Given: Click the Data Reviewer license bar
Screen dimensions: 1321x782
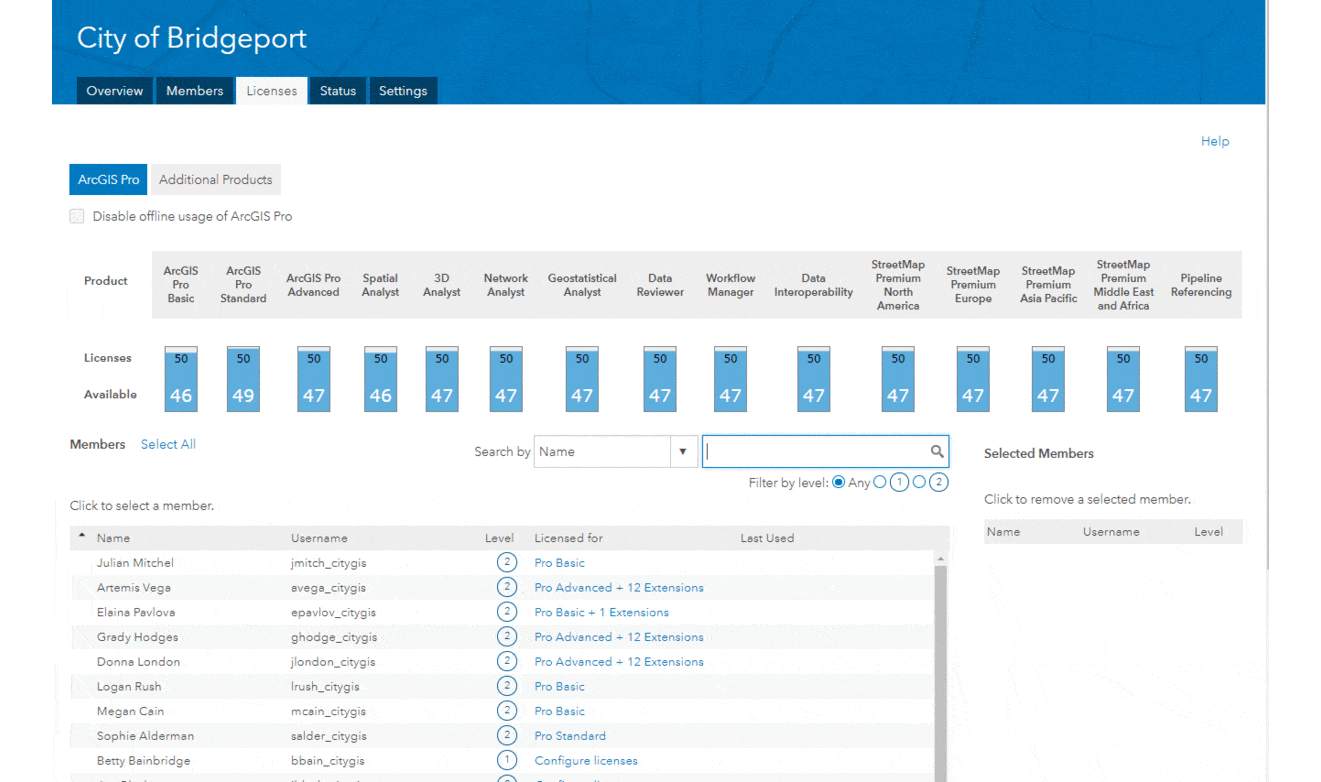Looking at the screenshot, I should coord(660,379).
